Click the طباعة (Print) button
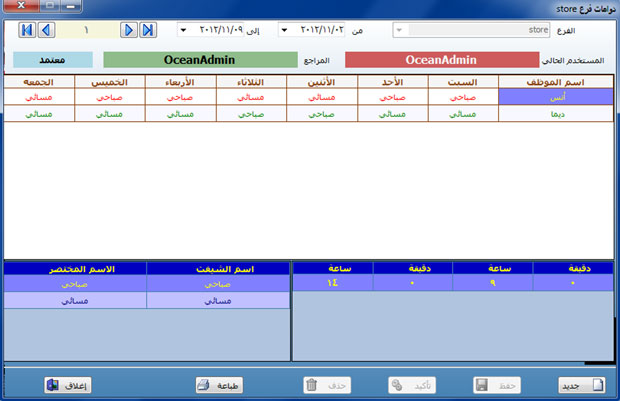The image size is (620, 401). coord(217,384)
